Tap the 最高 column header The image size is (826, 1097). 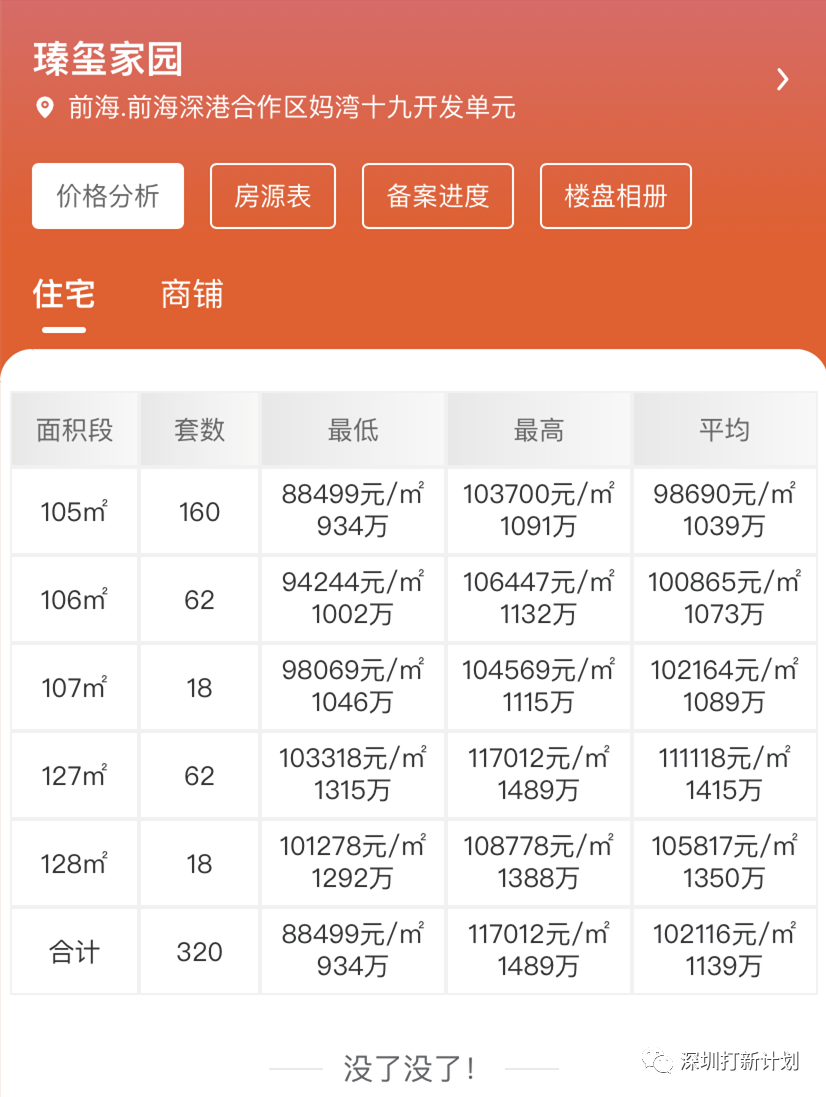tap(539, 430)
